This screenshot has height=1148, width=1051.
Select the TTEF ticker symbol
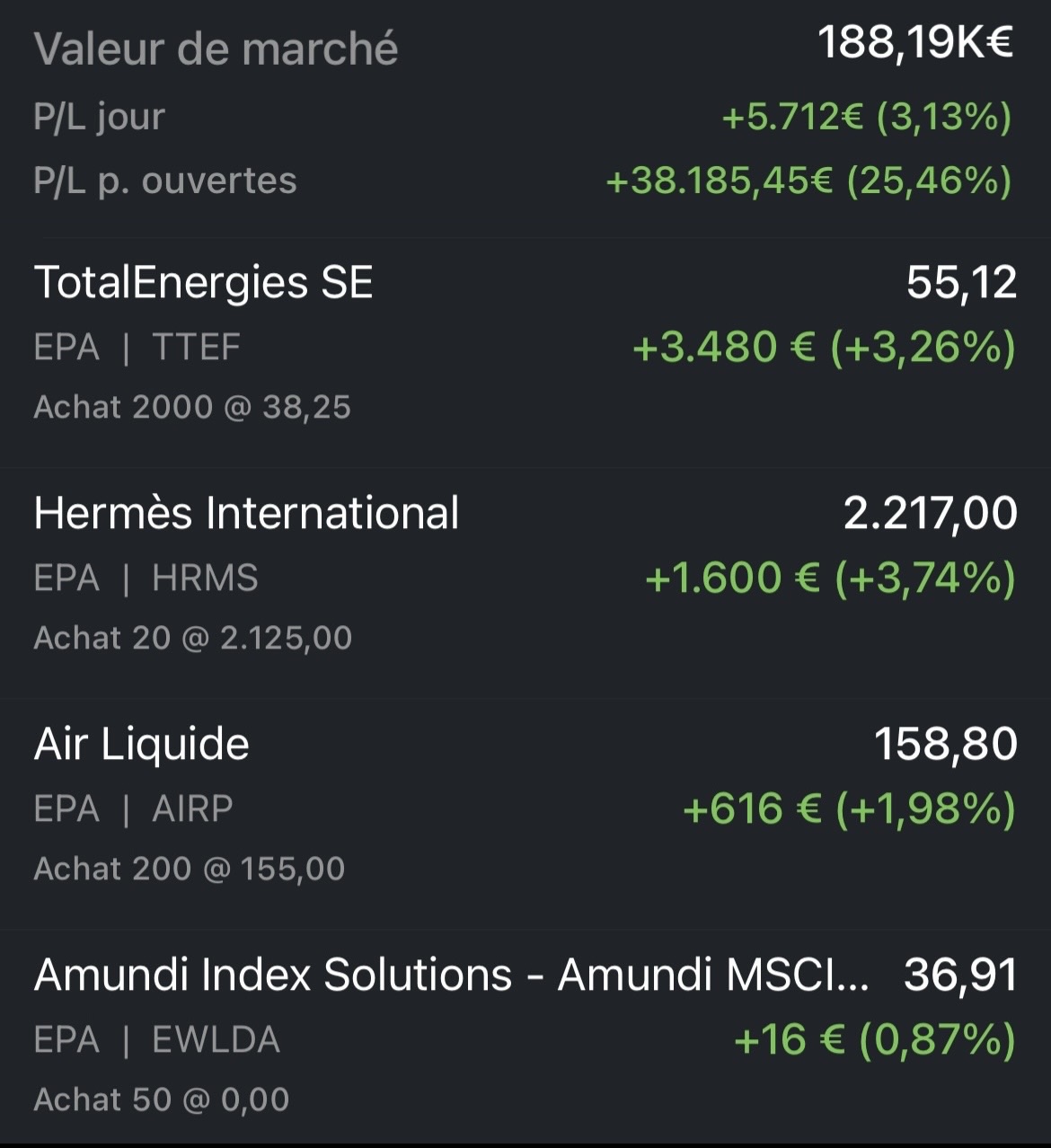[x=196, y=348]
